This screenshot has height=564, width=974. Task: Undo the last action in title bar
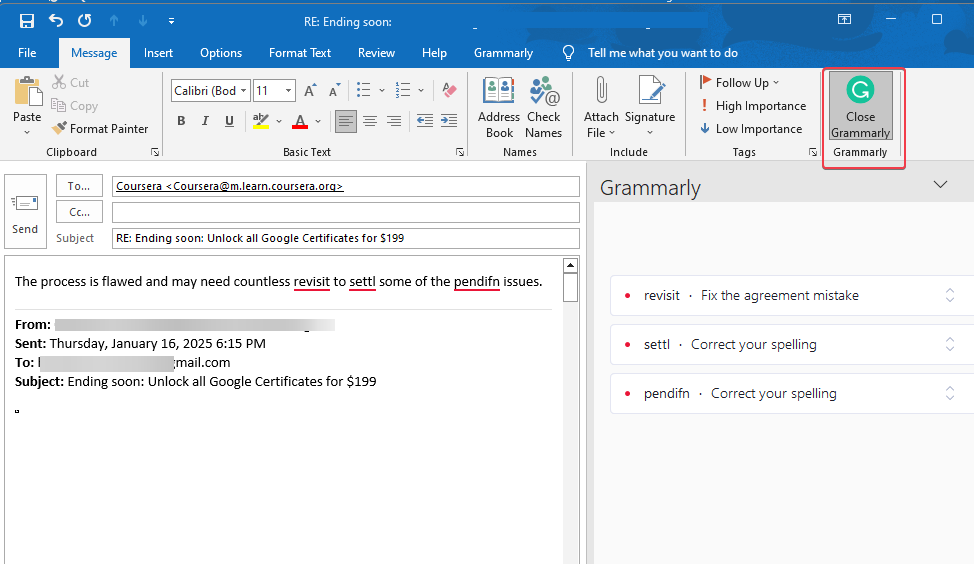coord(56,21)
